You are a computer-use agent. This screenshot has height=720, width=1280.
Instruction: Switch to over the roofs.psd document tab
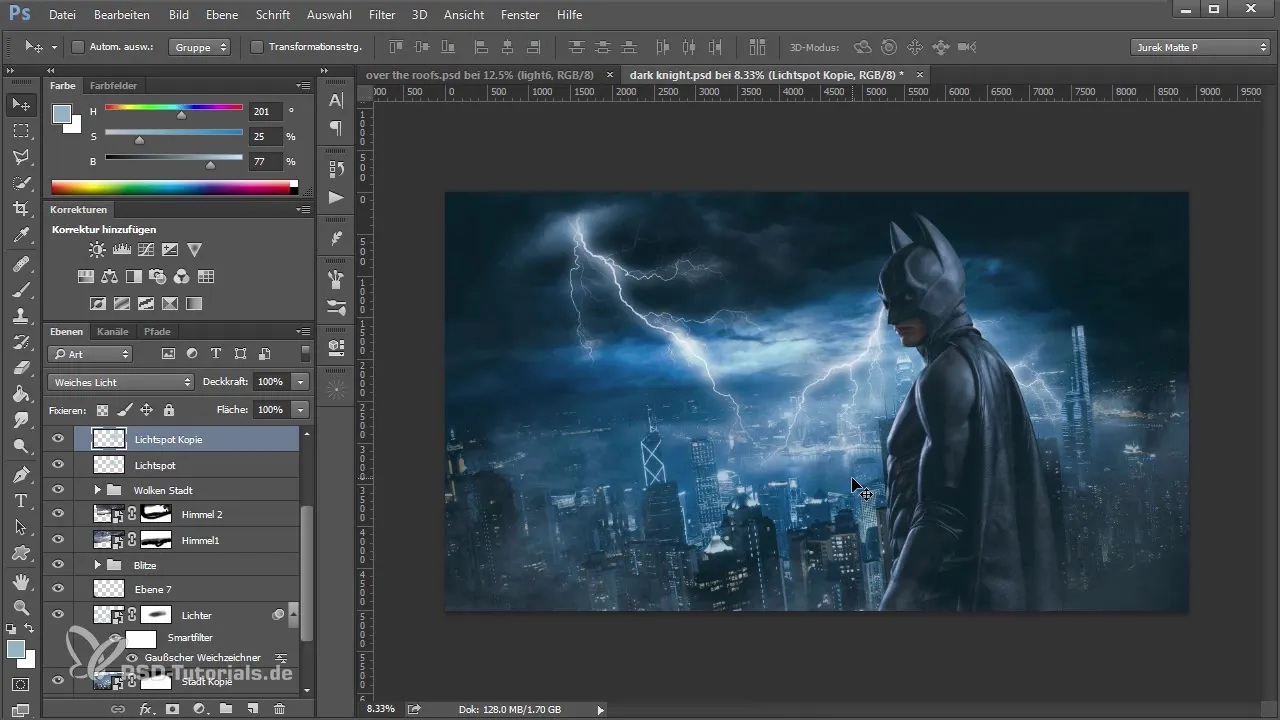click(x=480, y=75)
